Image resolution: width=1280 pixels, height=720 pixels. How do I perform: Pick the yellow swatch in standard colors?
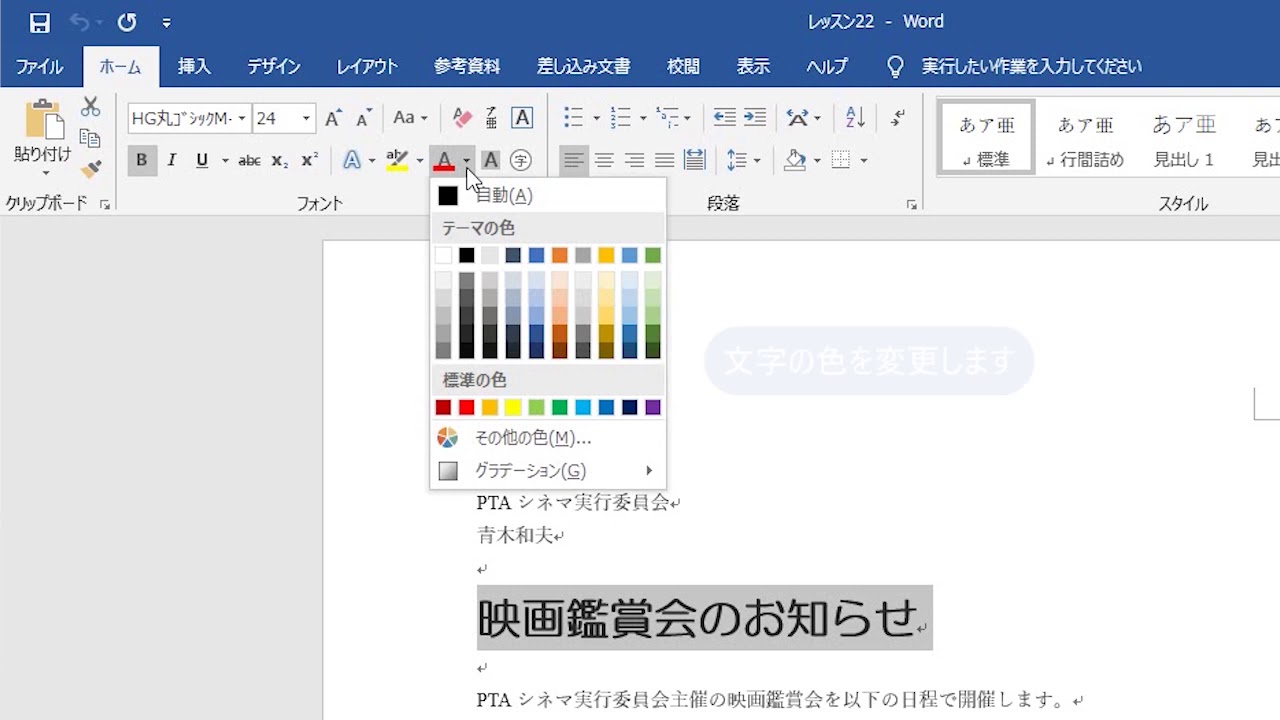tap(513, 407)
